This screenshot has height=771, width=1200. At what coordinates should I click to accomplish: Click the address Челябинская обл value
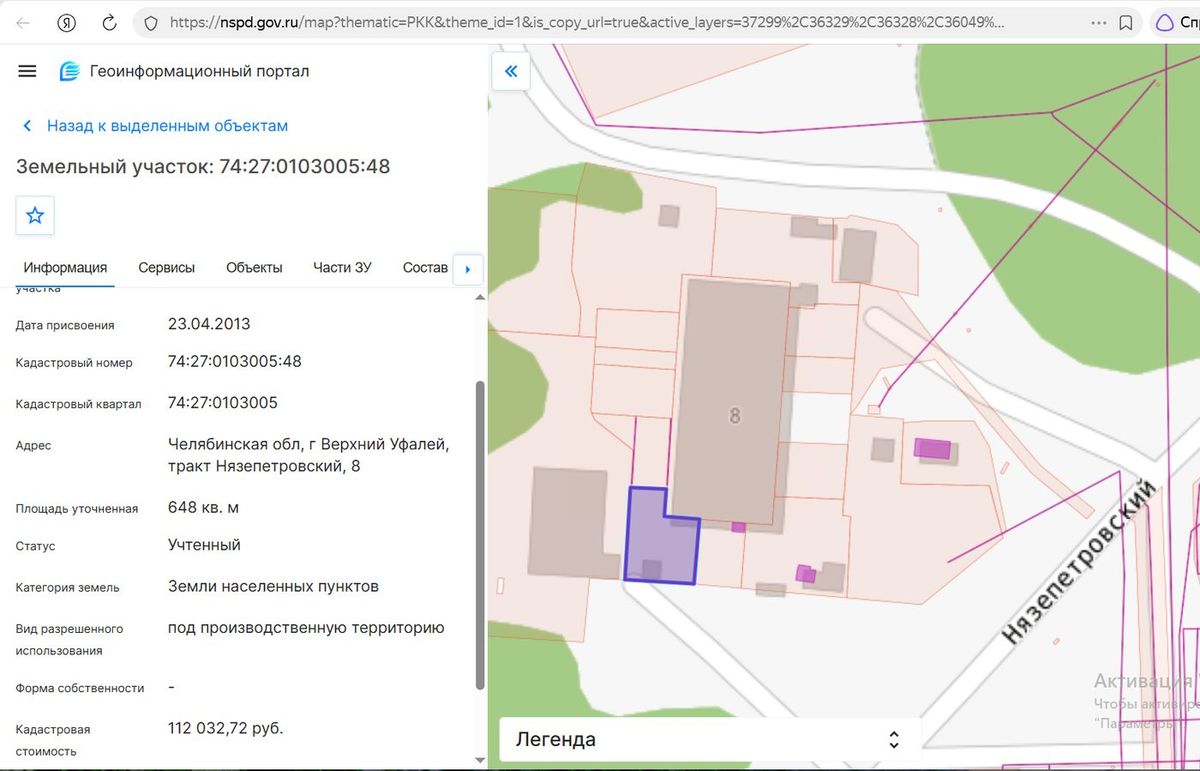308,455
